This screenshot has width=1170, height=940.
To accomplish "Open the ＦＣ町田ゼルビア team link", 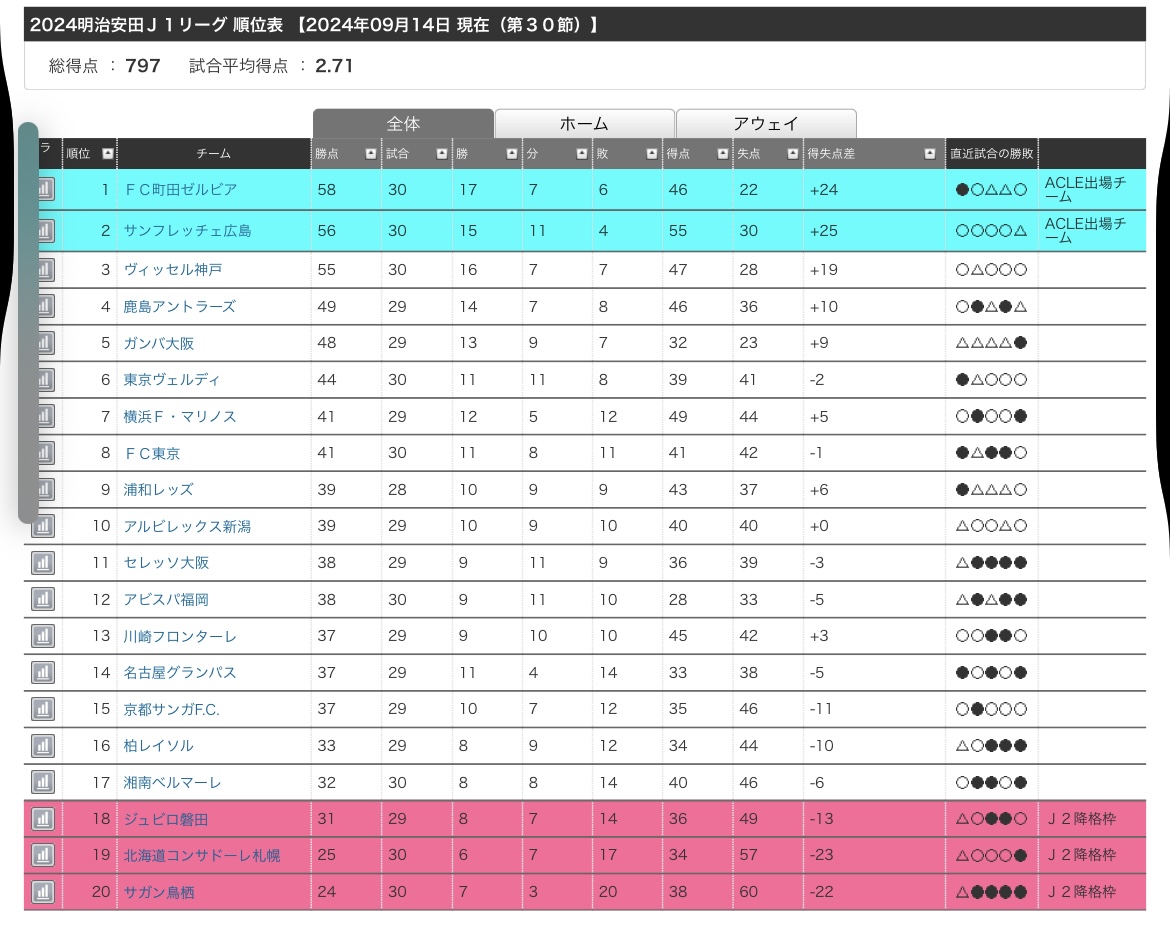I will [x=180, y=190].
